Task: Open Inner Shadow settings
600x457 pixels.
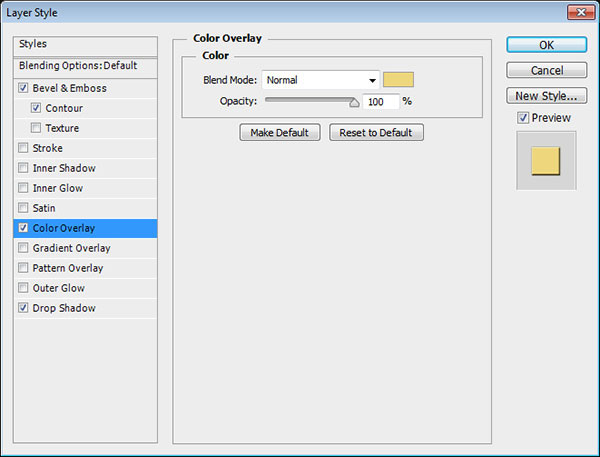Action: (x=64, y=168)
